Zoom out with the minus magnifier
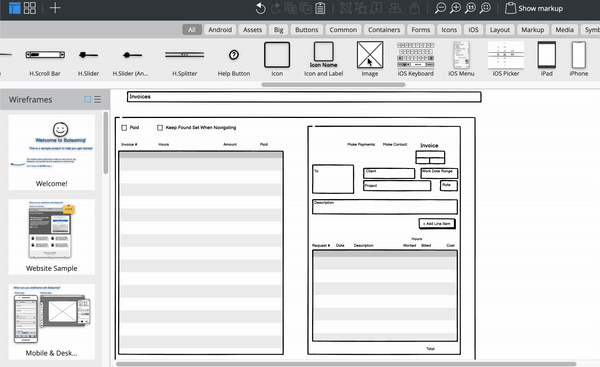This screenshot has height=367, width=600. (x=440, y=8)
